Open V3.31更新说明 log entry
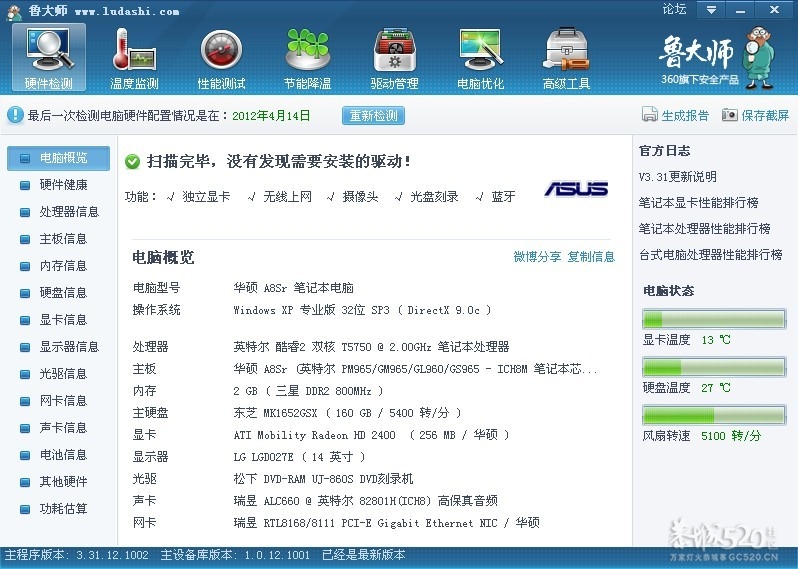Screen dimensions: 798x569 pyautogui.click(x=678, y=177)
